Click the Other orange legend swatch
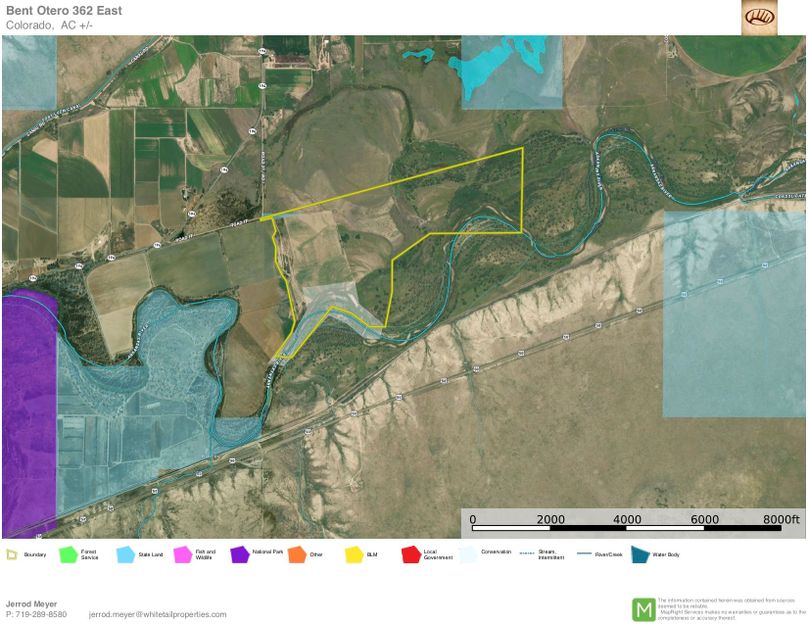This screenshot has width=808, height=624. pyautogui.click(x=296, y=553)
